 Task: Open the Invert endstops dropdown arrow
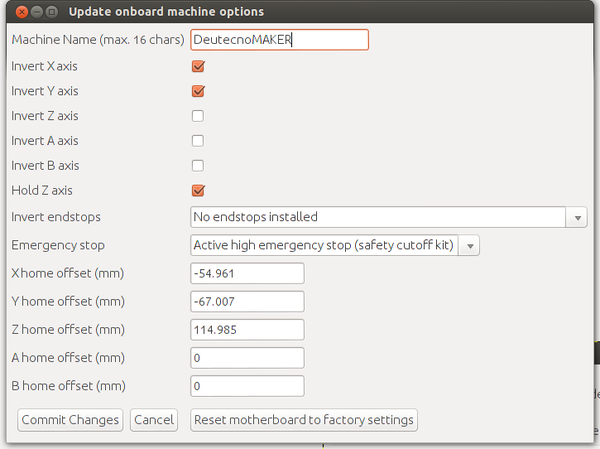tap(578, 218)
